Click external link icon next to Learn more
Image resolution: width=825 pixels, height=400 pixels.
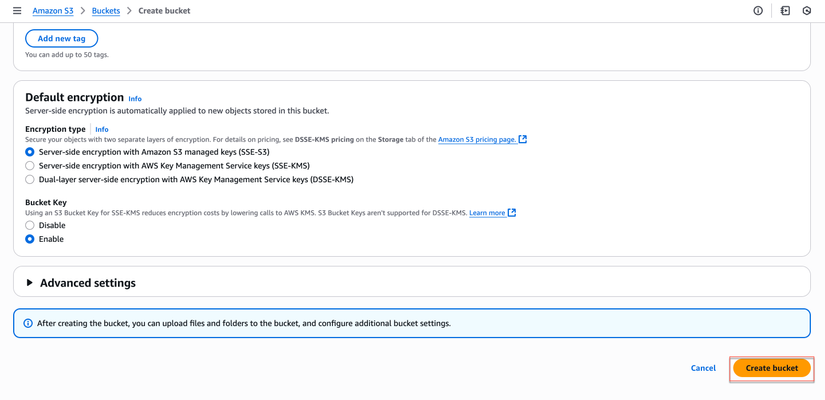512,213
